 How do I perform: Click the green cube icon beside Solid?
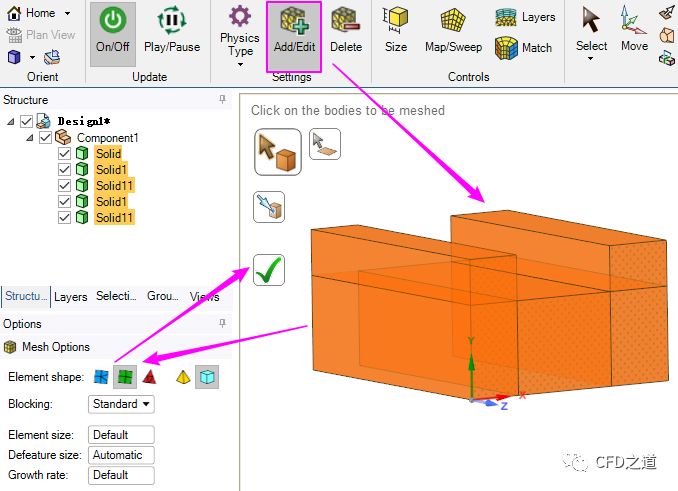(x=82, y=153)
